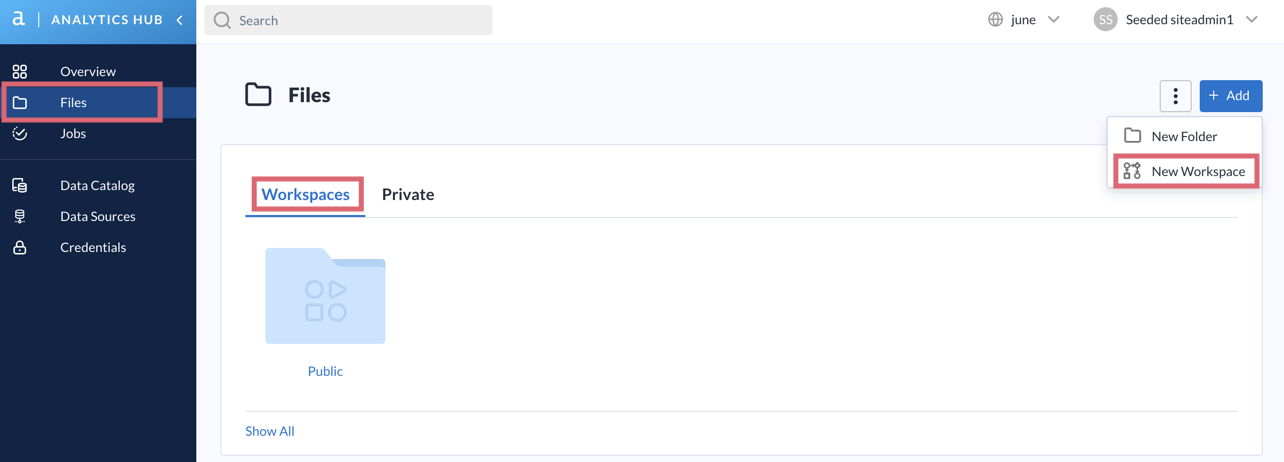The height and width of the screenshot is (462, 1284).
Task: Open the three-dot more options button
Action: click(x=1175, y=96)
